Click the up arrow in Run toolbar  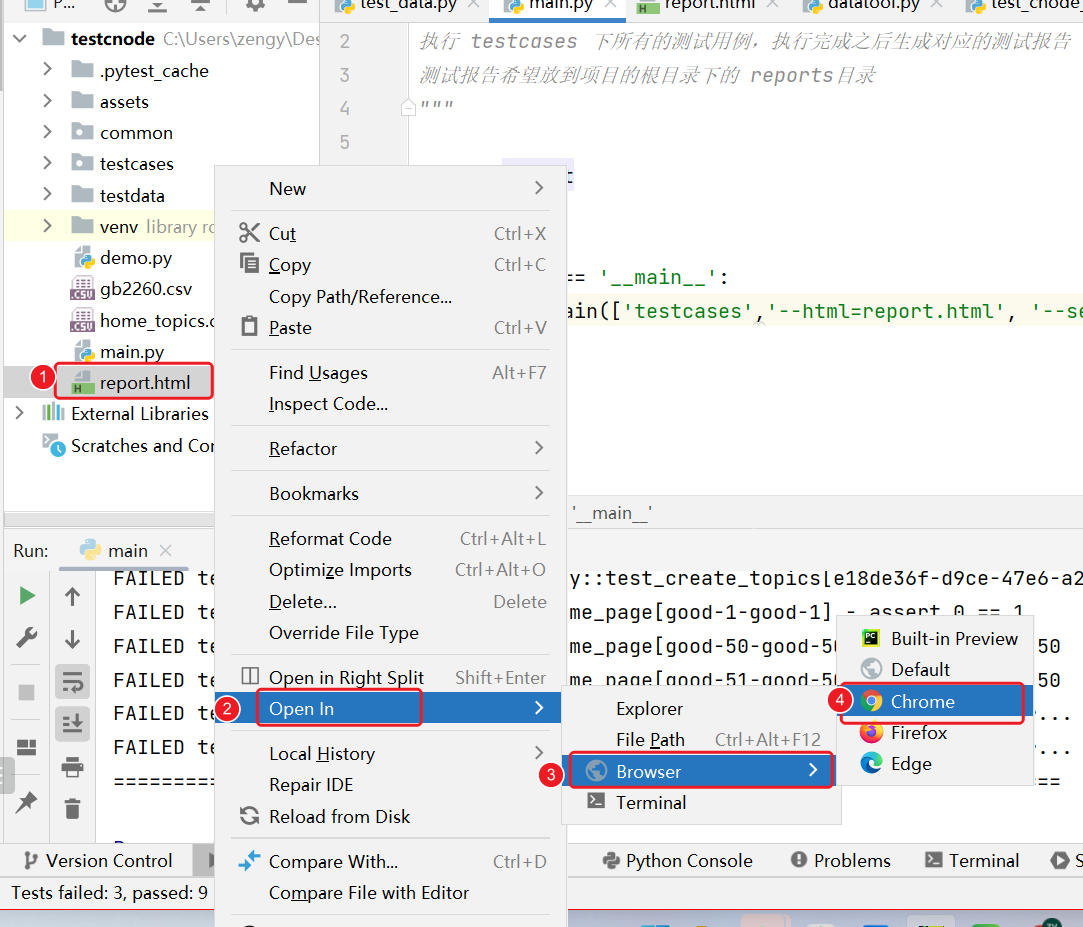73,596
